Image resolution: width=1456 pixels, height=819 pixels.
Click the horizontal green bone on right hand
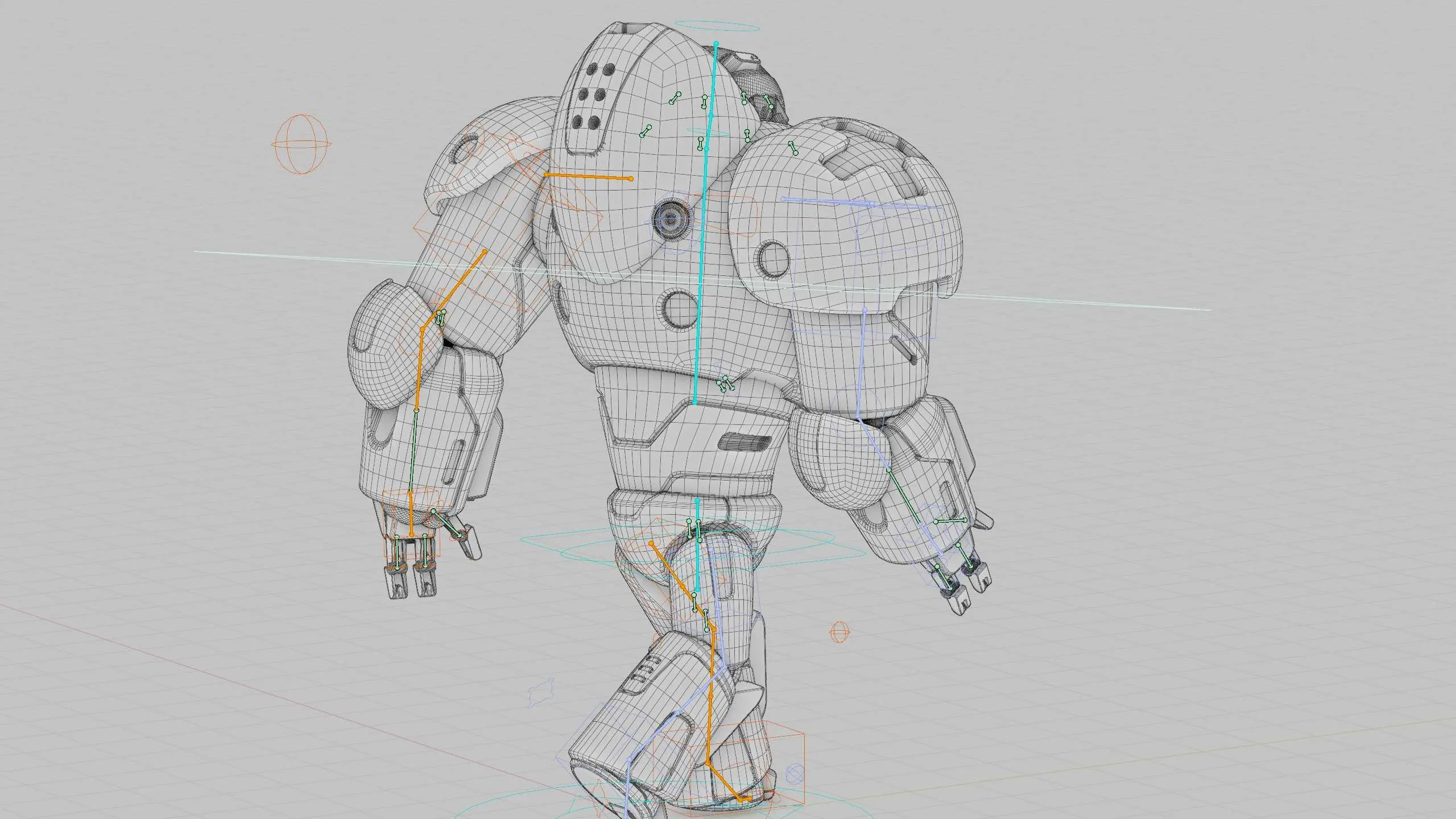click(951, 521)
